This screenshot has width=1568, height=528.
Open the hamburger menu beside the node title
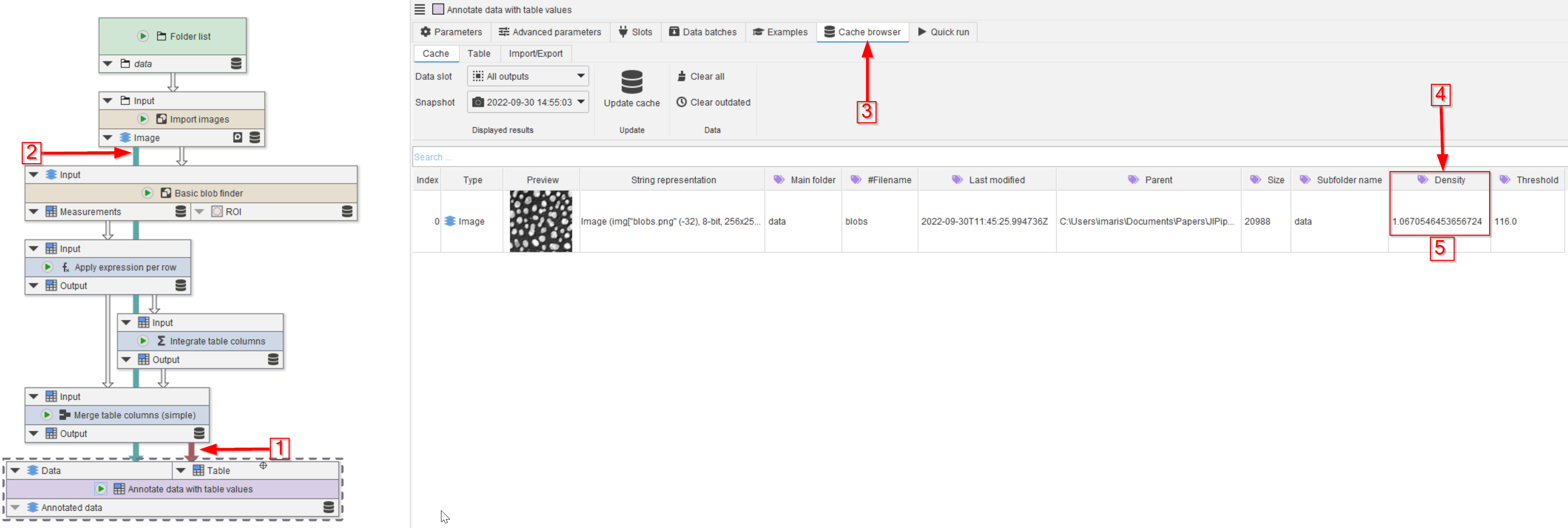pos(420,10)
